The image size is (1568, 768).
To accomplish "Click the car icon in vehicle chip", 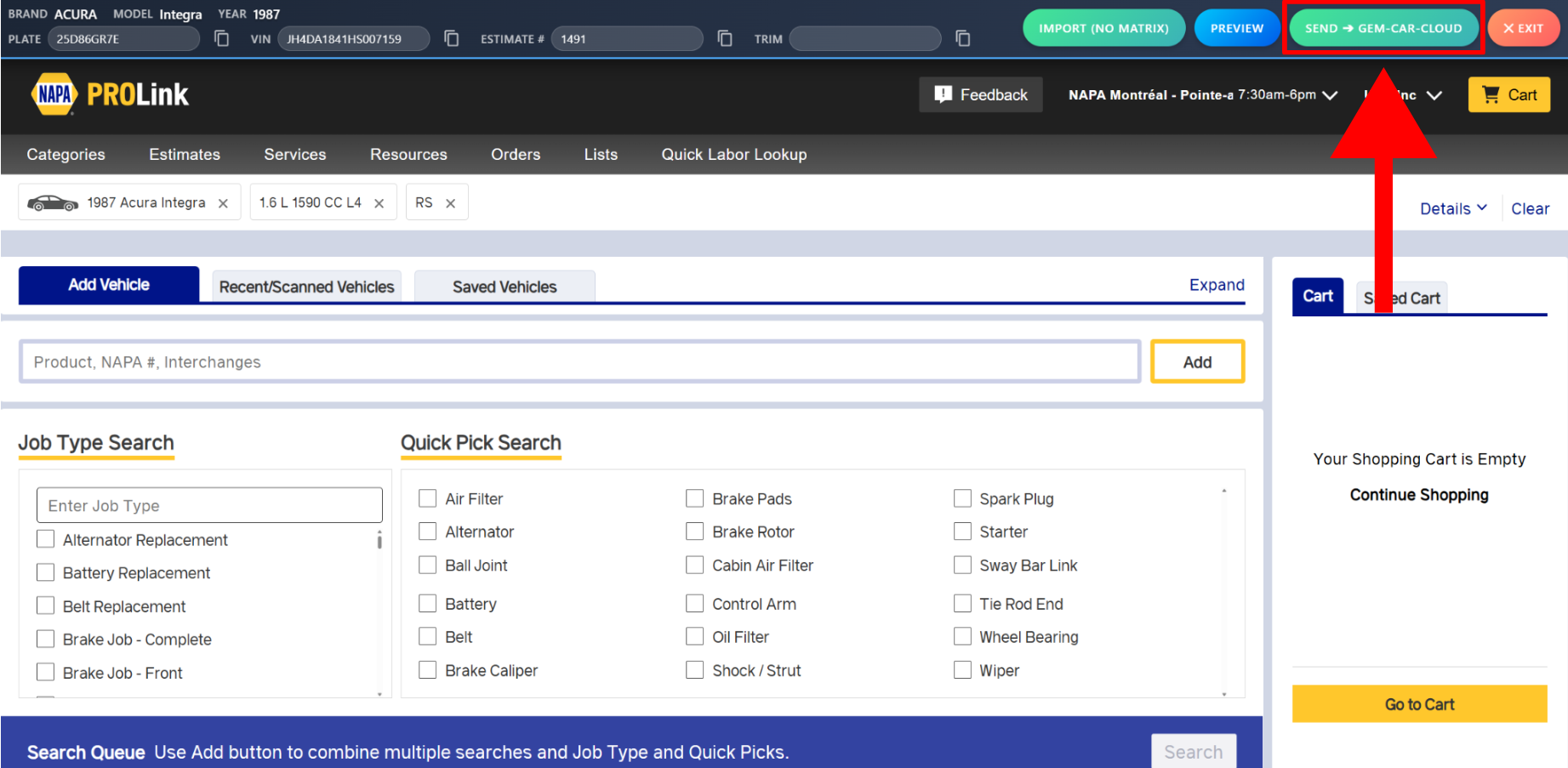I will click(x=53, y=203).
